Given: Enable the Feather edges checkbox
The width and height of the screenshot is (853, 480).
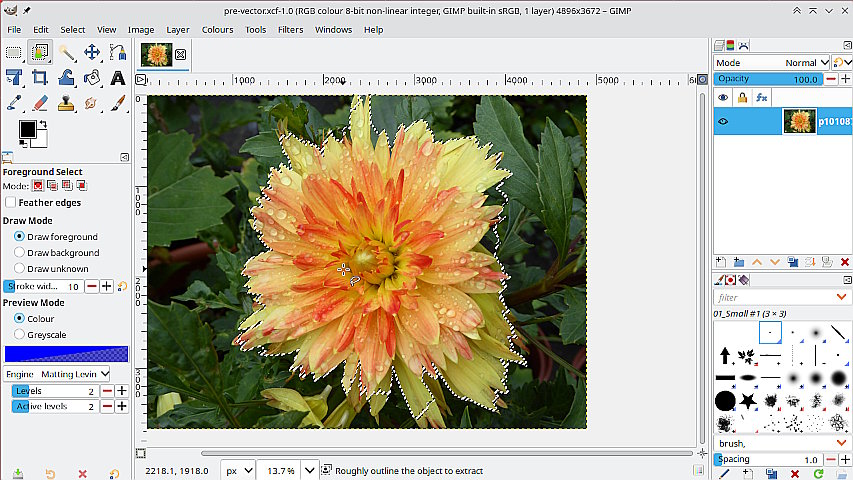Looking at the screenshot, I should point(11,202).
